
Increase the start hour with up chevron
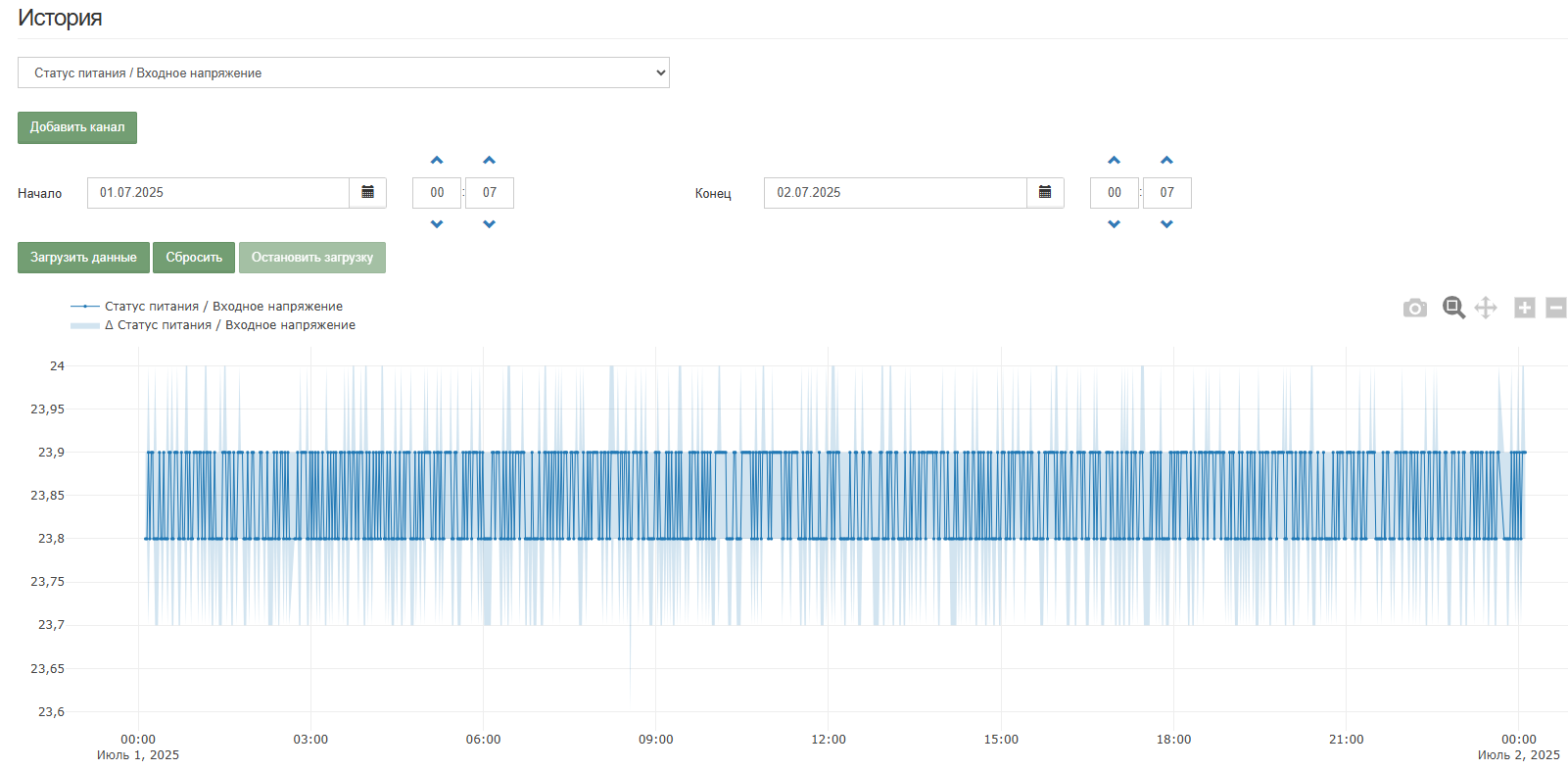pos(437,160)
